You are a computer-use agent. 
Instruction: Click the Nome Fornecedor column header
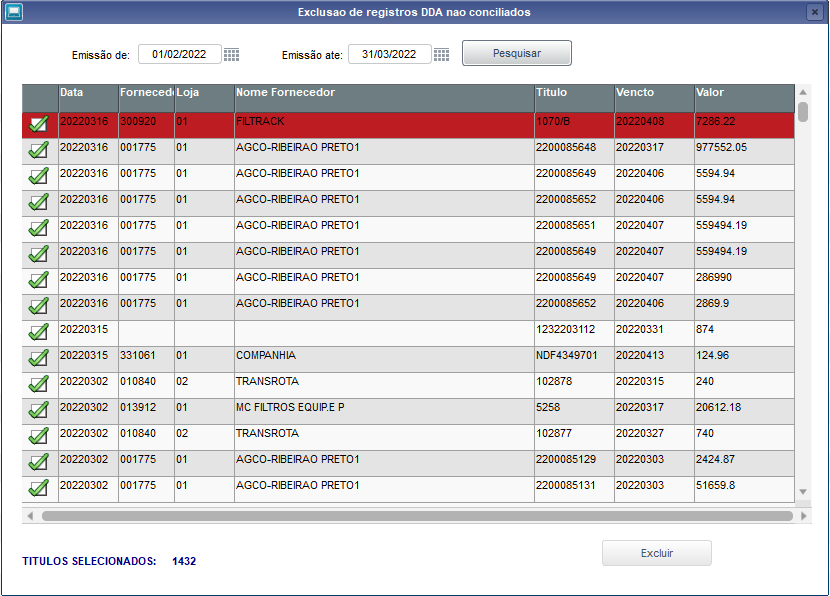[384, 97]
